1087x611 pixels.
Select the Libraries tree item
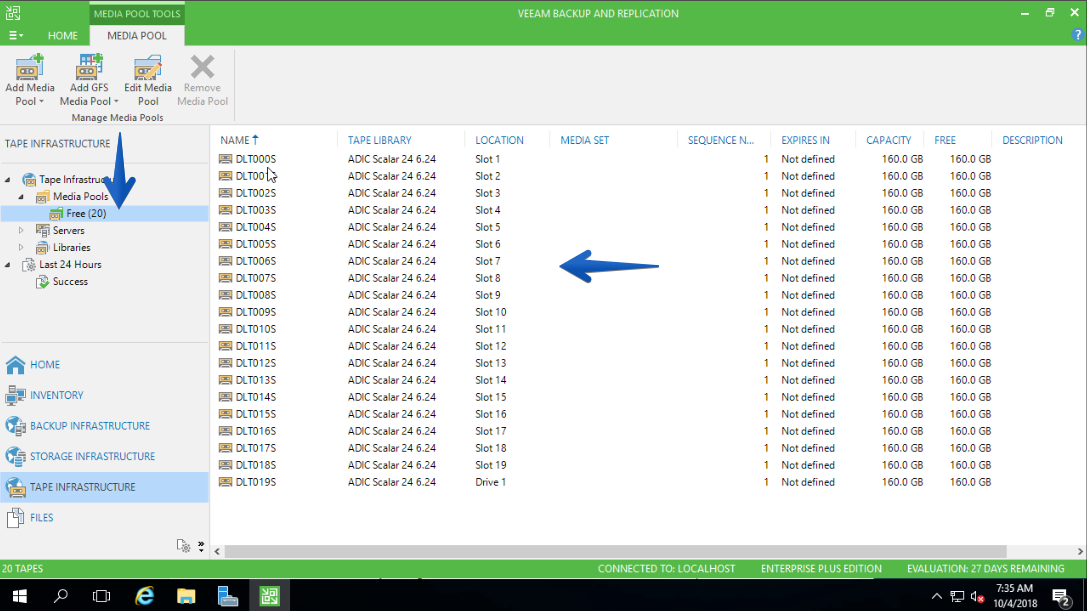coord(71,248)
